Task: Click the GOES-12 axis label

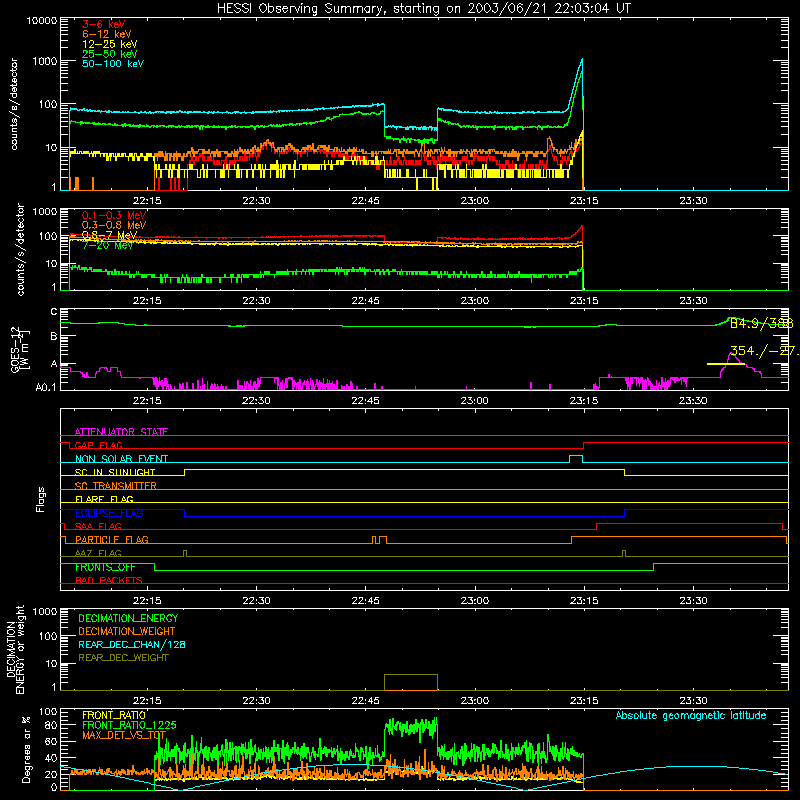Action: 15,349
